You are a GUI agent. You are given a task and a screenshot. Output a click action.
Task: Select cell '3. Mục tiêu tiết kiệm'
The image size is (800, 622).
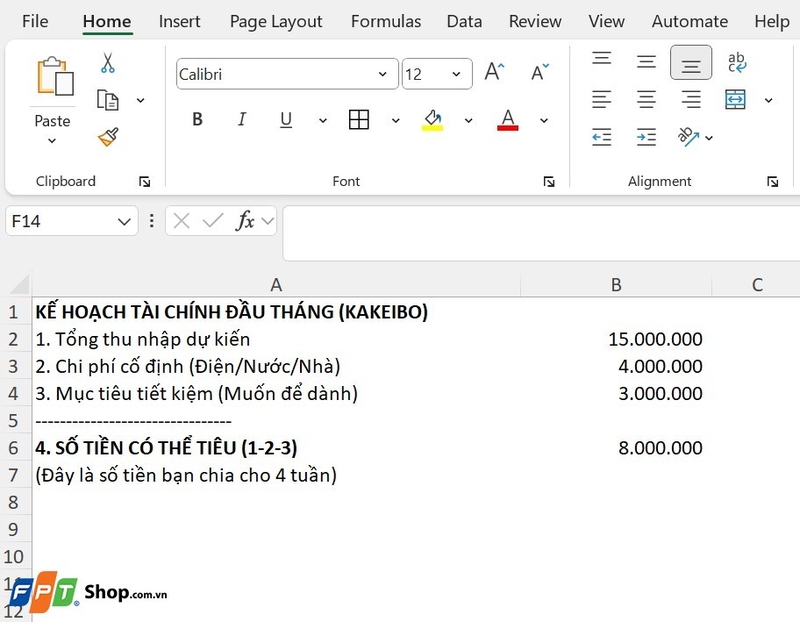276,393
